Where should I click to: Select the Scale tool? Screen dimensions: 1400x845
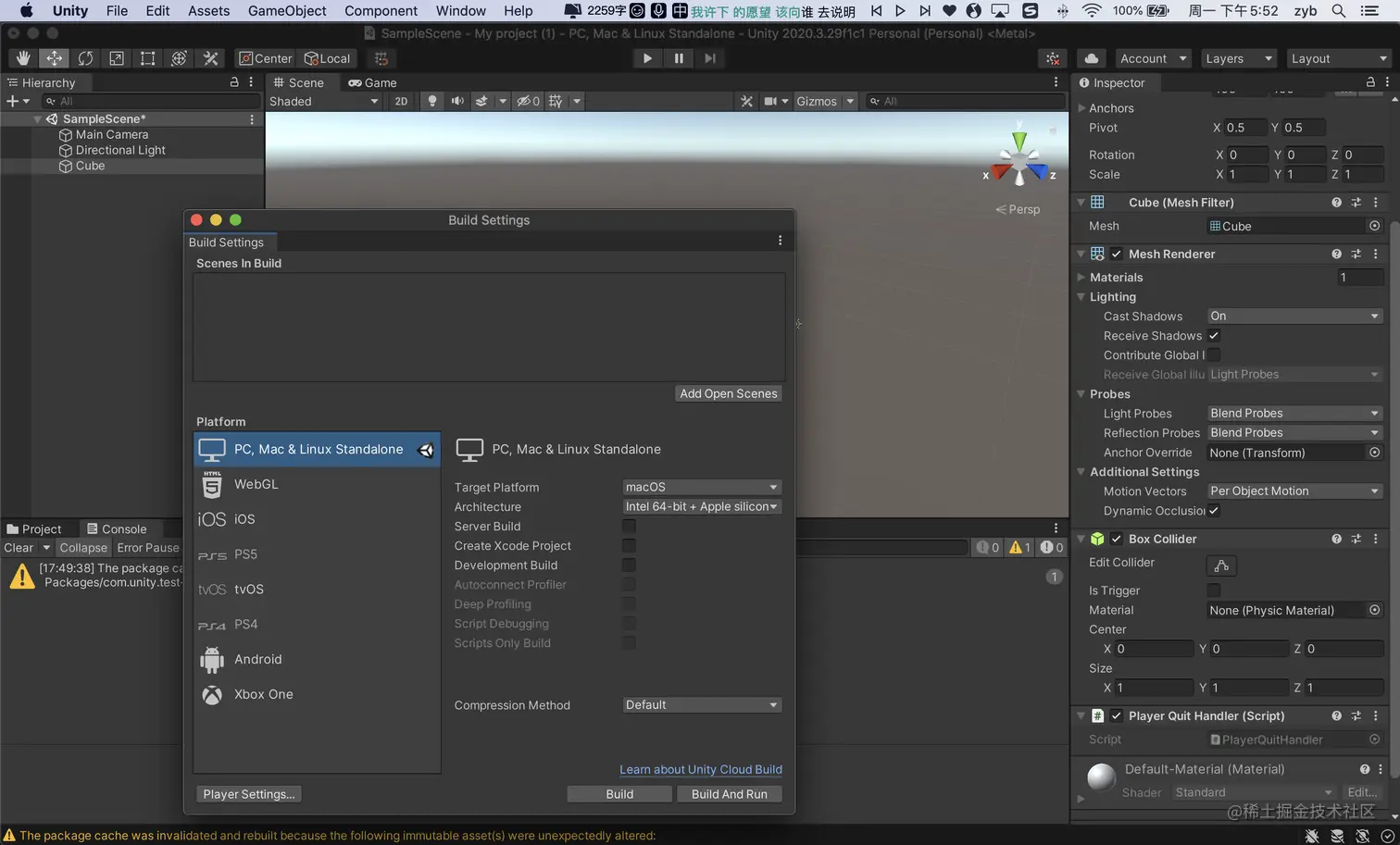(117, 58)
